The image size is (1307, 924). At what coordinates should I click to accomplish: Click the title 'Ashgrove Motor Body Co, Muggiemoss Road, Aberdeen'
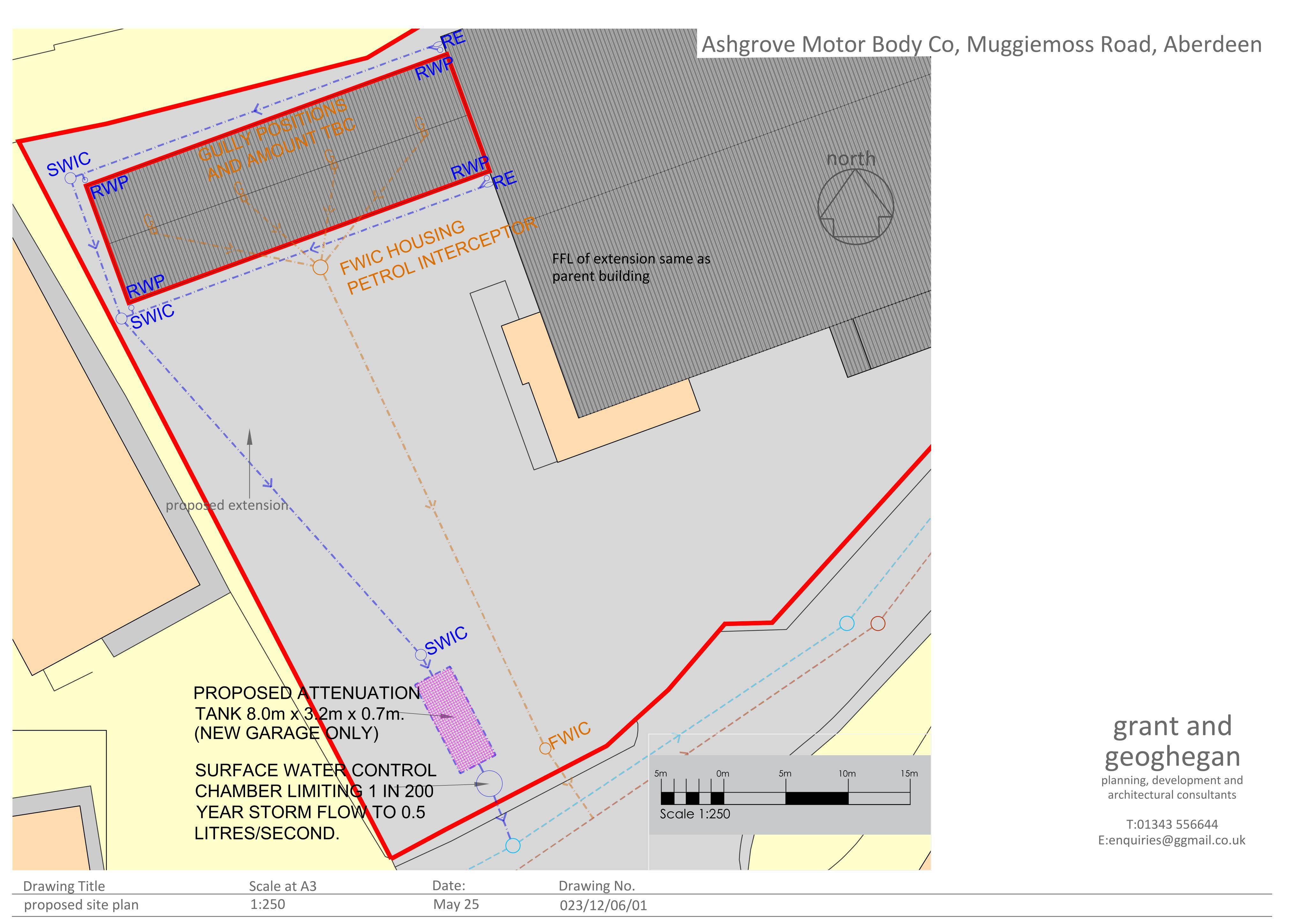coord(982,44)
